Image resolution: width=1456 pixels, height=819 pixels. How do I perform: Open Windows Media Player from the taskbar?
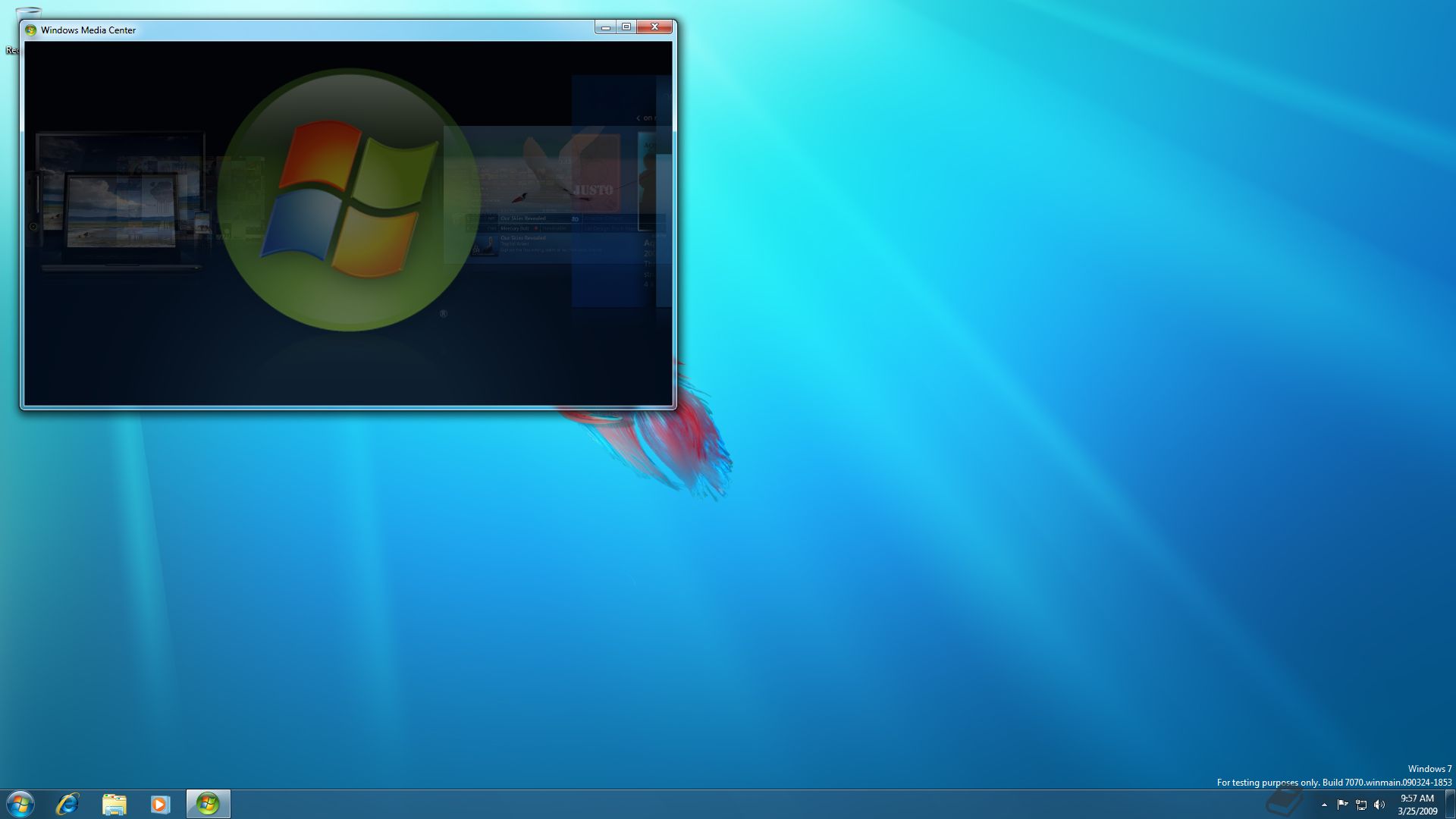(x=160, y=804)
